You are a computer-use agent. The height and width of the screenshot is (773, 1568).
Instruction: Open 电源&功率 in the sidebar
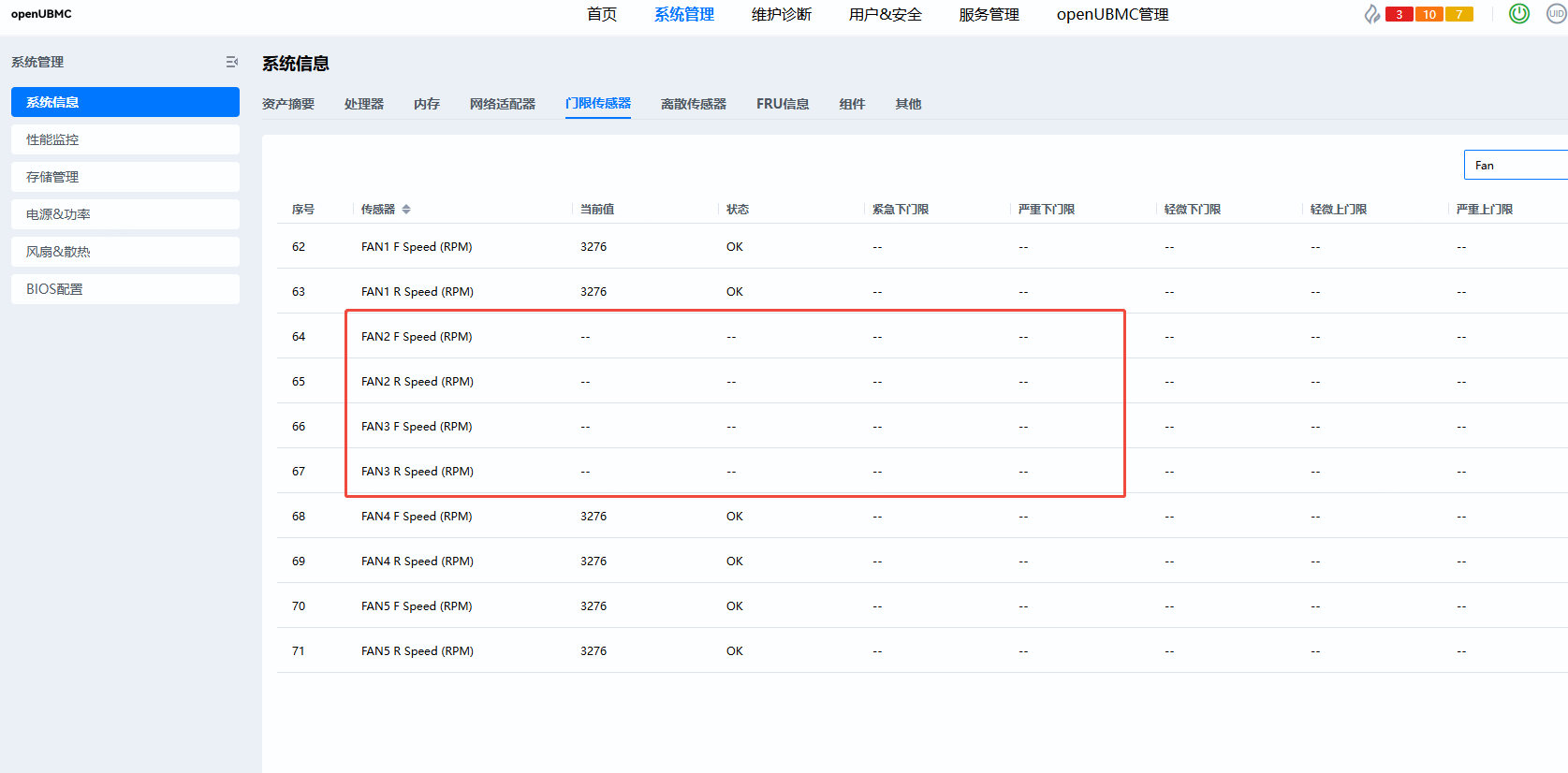pyautogui.click(x=125, y=214)
